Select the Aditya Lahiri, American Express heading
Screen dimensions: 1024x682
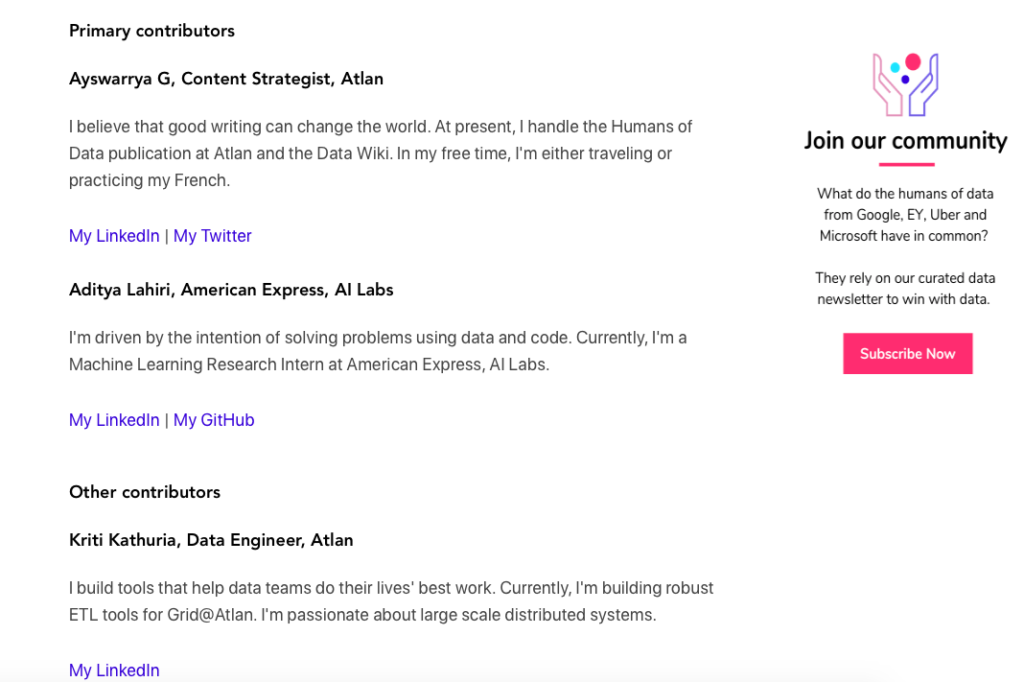click(x=231, y=290)
